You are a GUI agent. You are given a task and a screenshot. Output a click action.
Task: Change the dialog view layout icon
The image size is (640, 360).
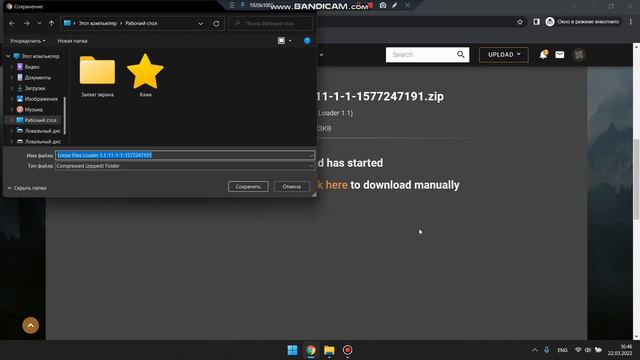pos(281,40)
